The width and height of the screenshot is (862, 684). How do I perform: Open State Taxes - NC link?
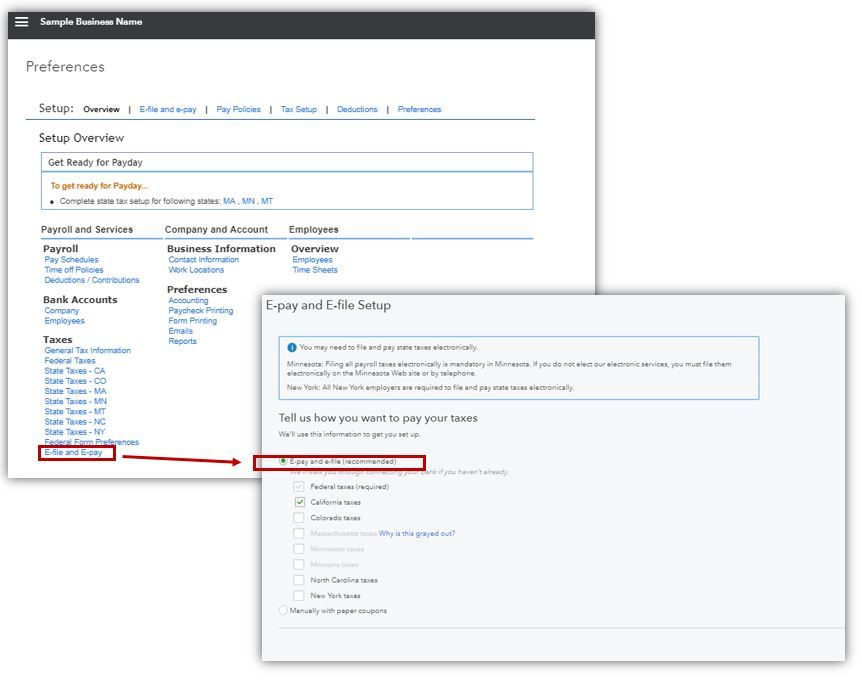tap(75, 422)
